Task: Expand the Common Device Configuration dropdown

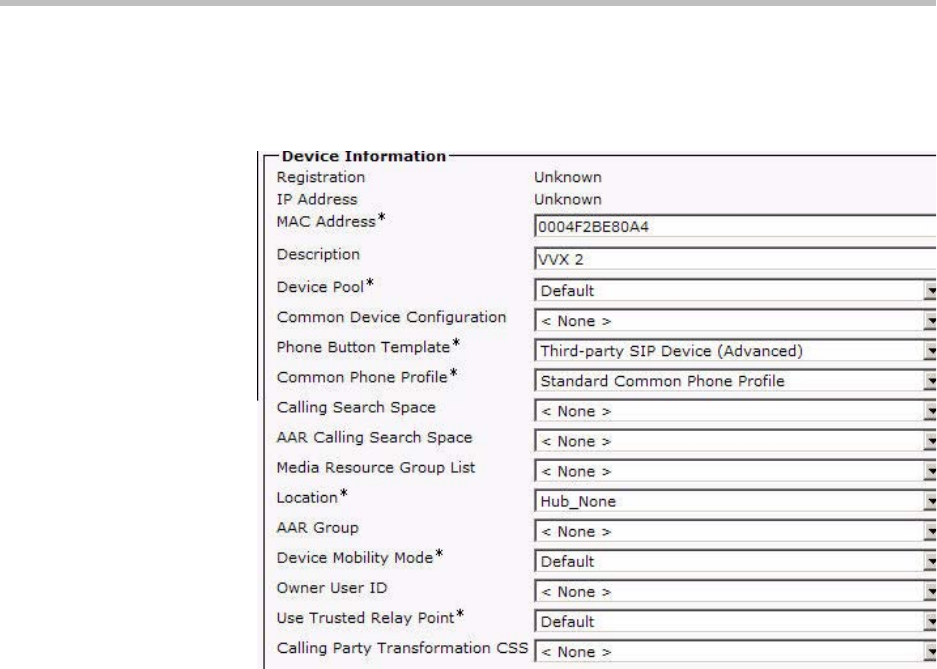Action: (x=735, y=322)
